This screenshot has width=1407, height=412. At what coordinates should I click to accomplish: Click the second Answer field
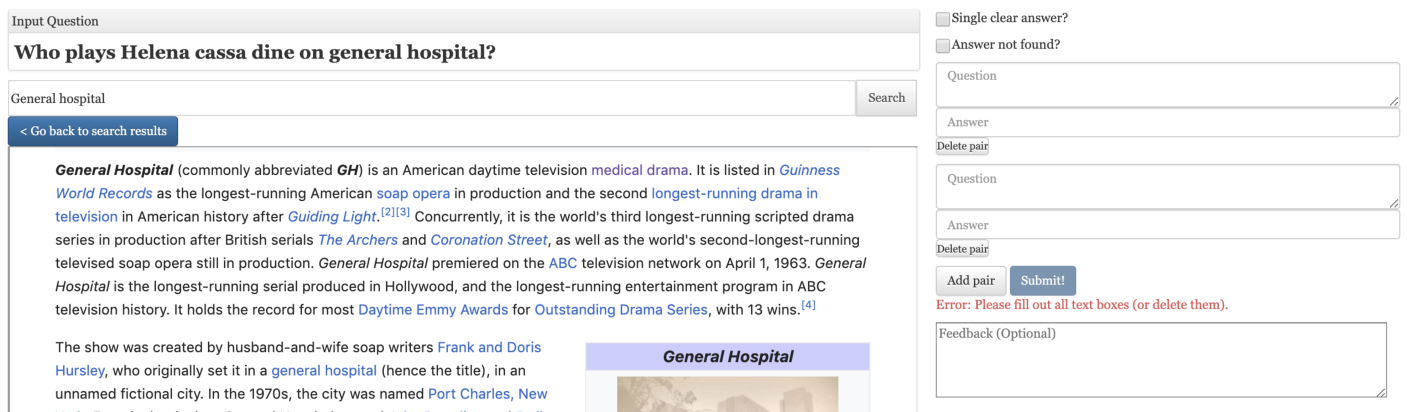click(x=1168, y=225)
